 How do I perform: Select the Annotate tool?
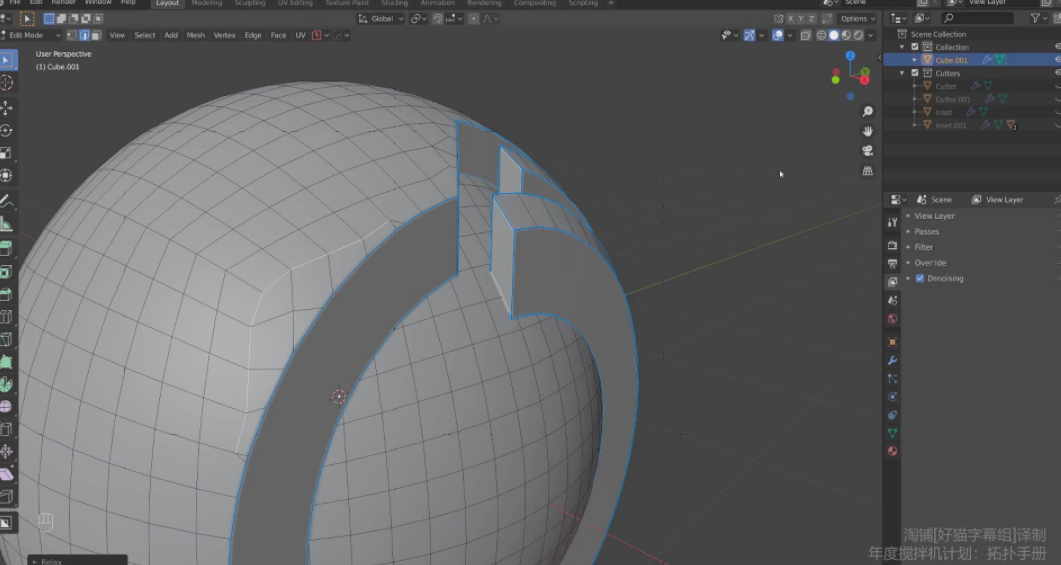point(7,202)
